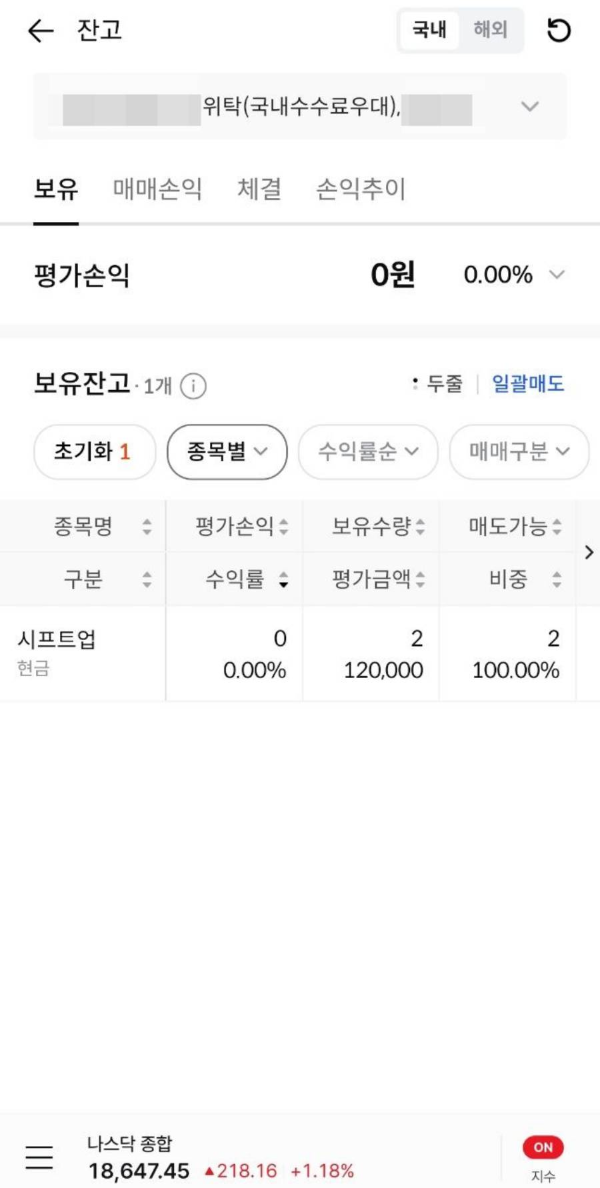Open the 매매구분 filter dropdown

pos(519,452)
